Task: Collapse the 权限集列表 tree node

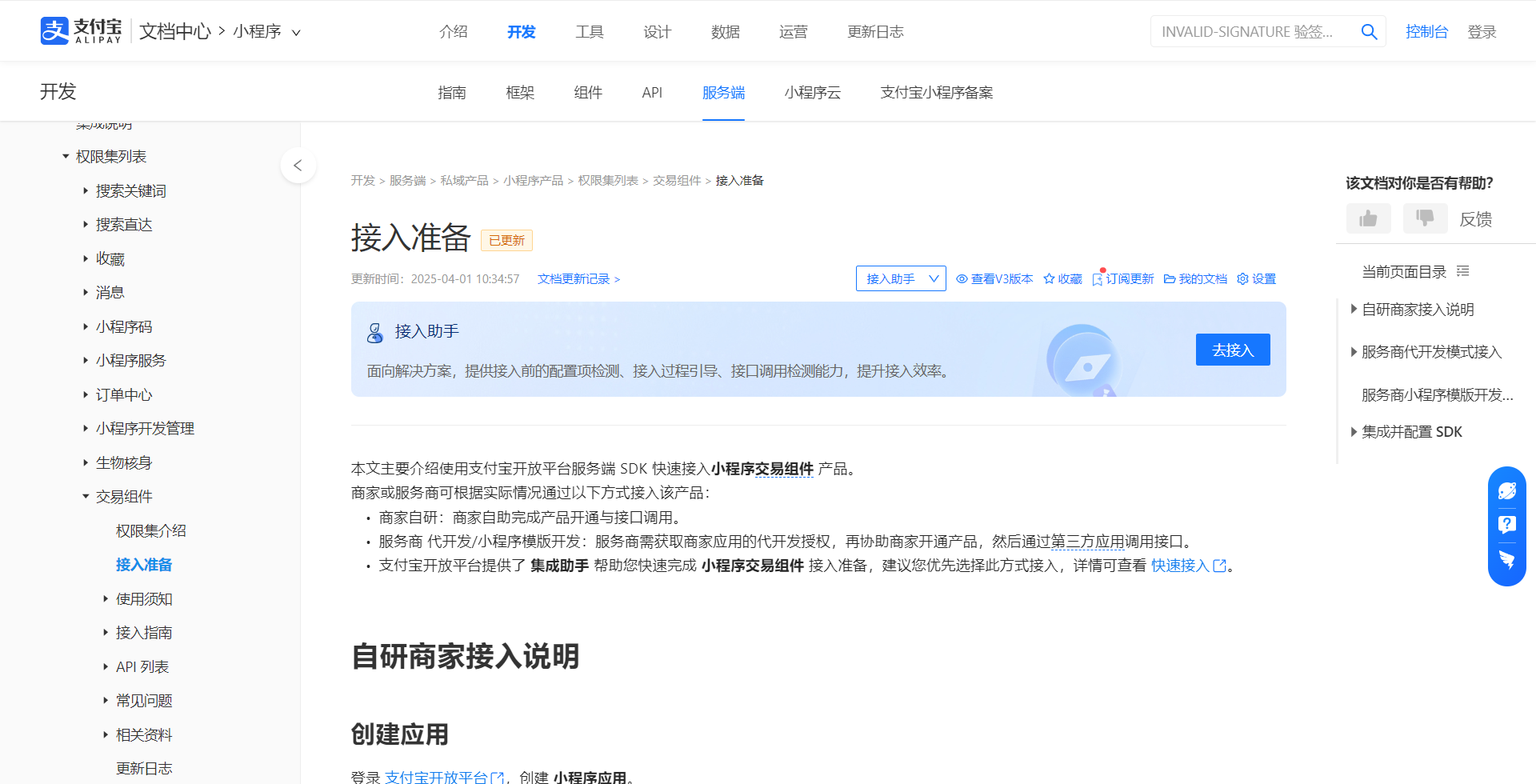Action: pos(66,156)
